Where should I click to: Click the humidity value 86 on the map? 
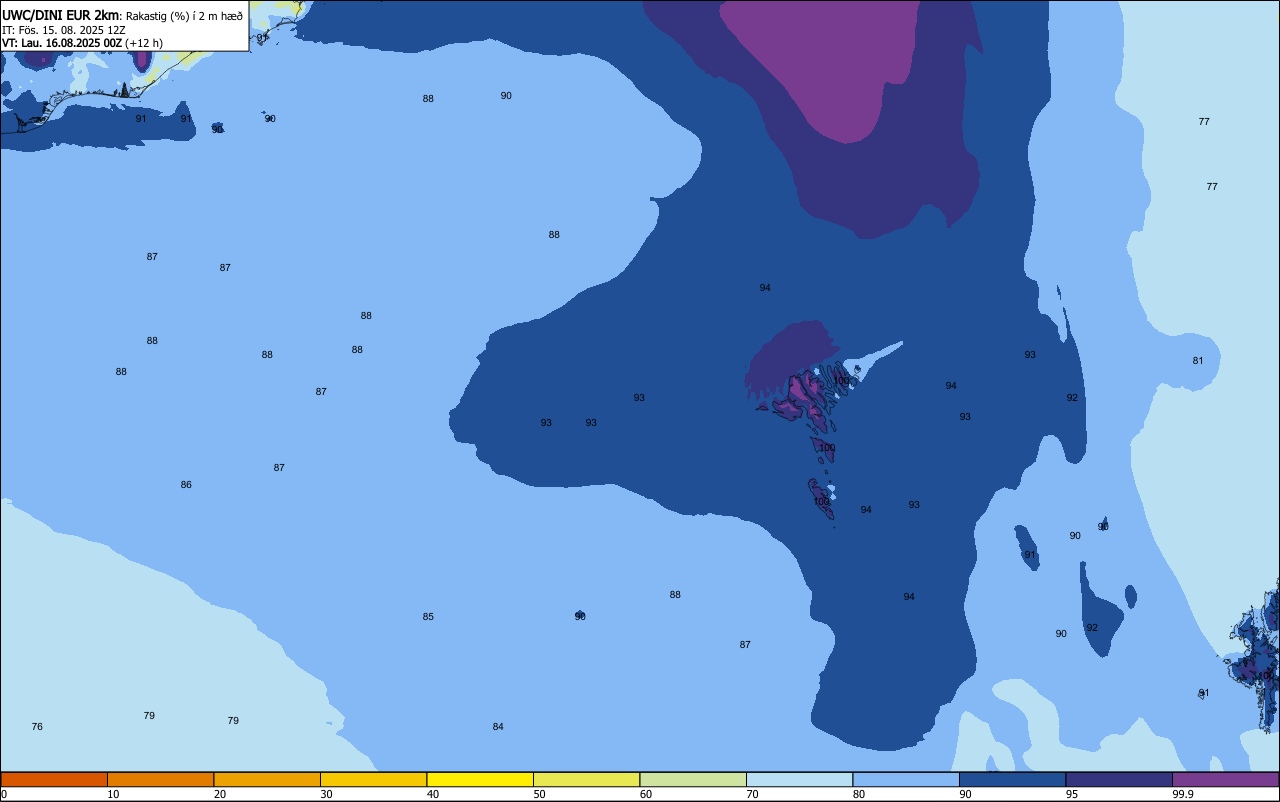point(186,485)
